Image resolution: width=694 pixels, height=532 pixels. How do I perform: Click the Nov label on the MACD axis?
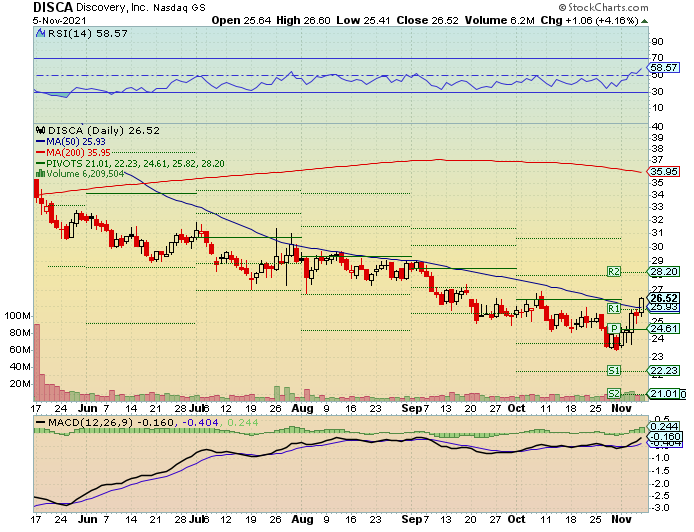(x=621, y=519)
